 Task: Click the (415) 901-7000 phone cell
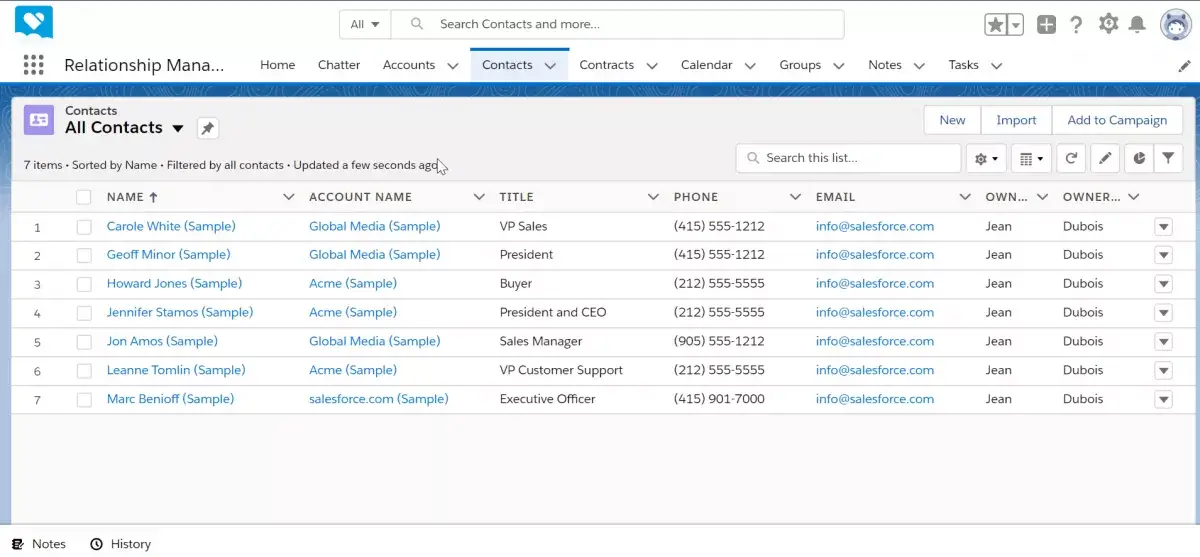tap(719, 399)
